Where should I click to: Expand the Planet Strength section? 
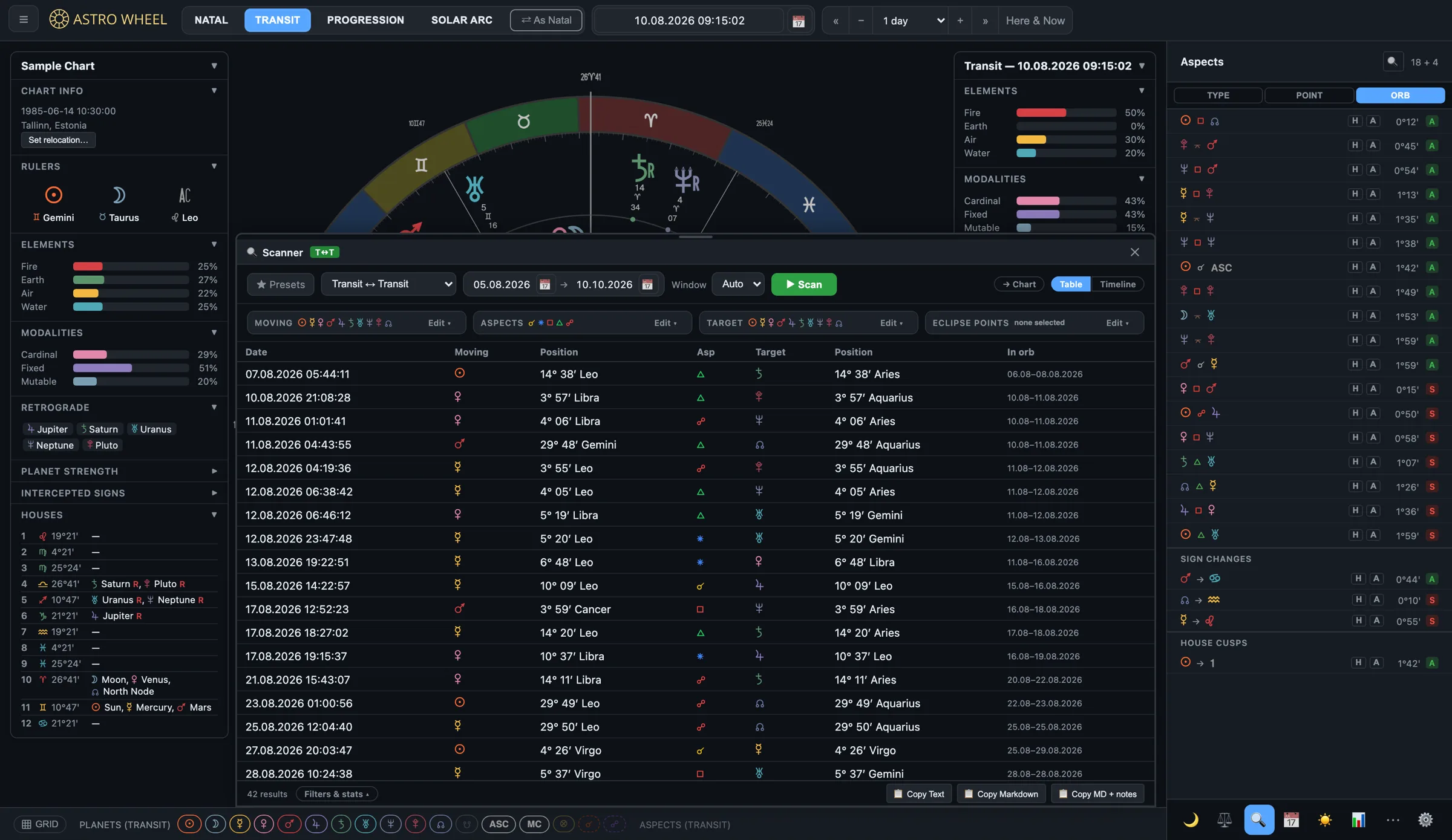coord(119,471)
